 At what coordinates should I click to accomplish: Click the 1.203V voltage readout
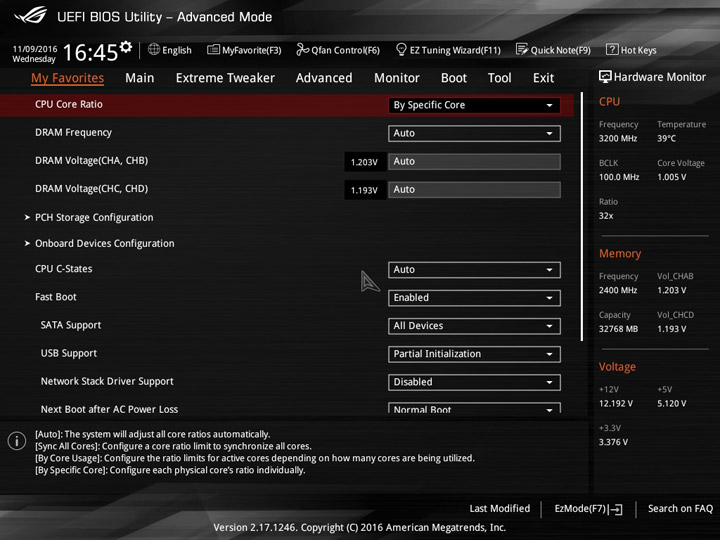tap(365, 162)
